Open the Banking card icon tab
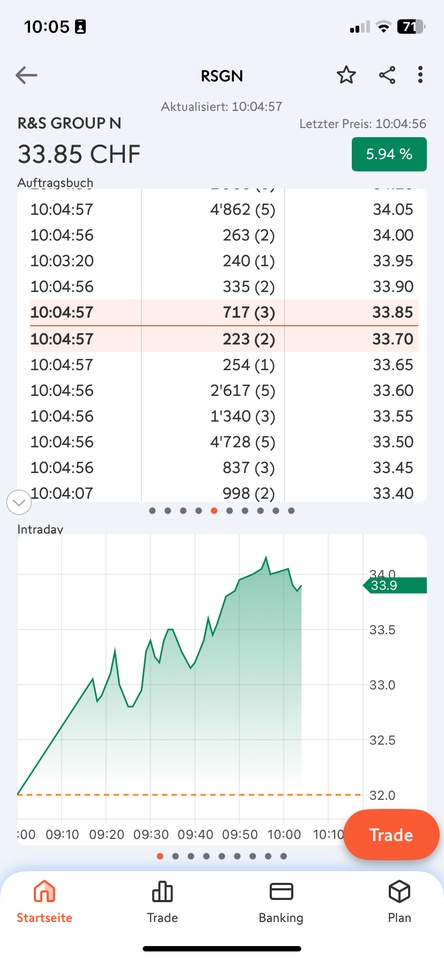 (281, 901)
